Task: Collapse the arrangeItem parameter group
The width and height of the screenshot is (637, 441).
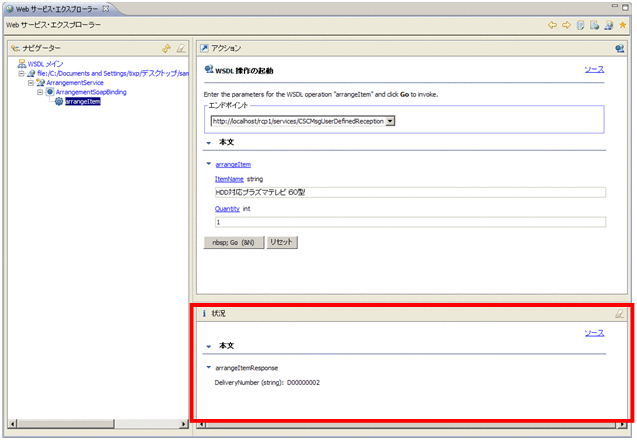Action: click(x=208, y=164)
